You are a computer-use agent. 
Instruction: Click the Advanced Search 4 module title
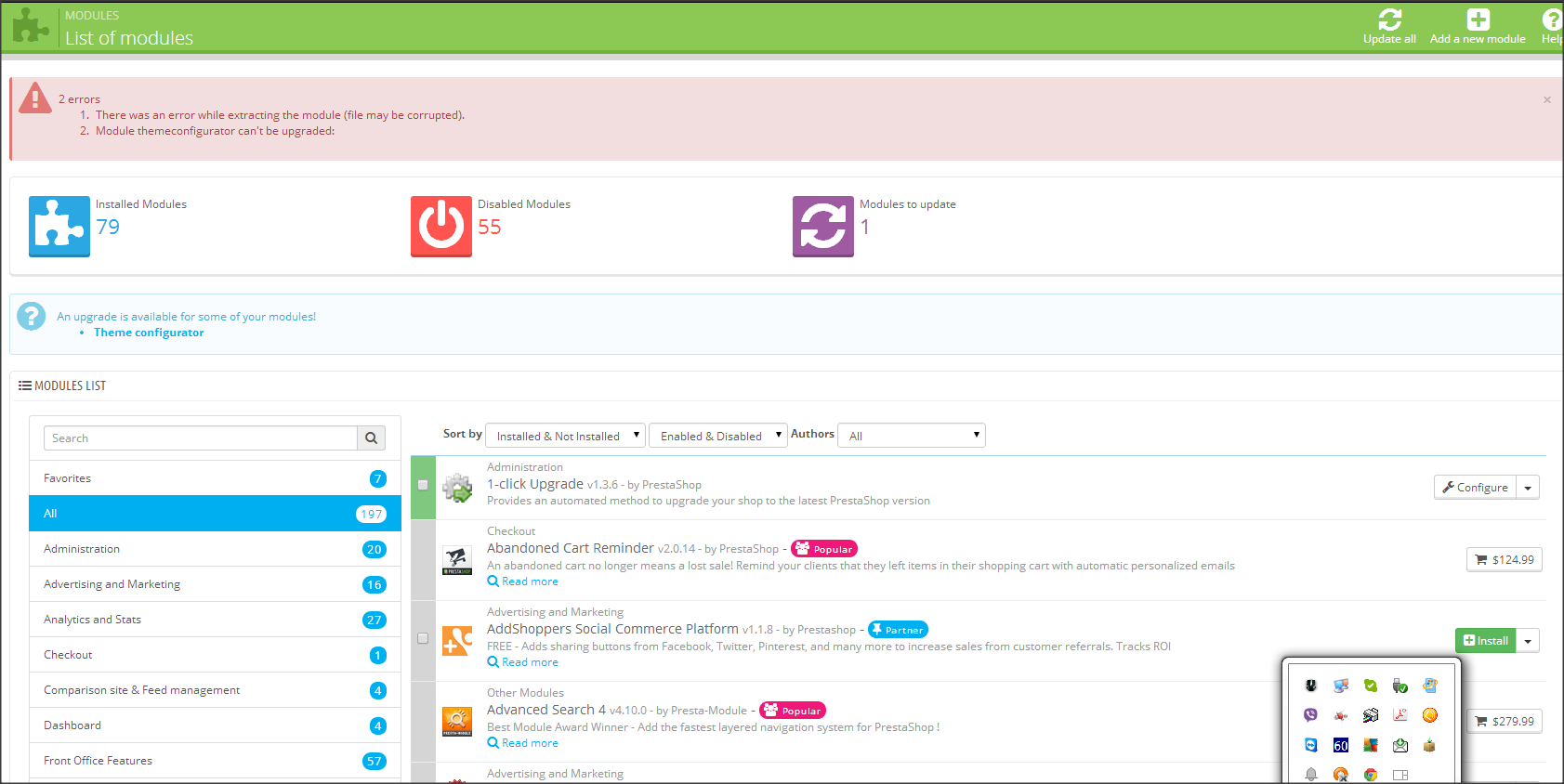[x=546, y=710]
